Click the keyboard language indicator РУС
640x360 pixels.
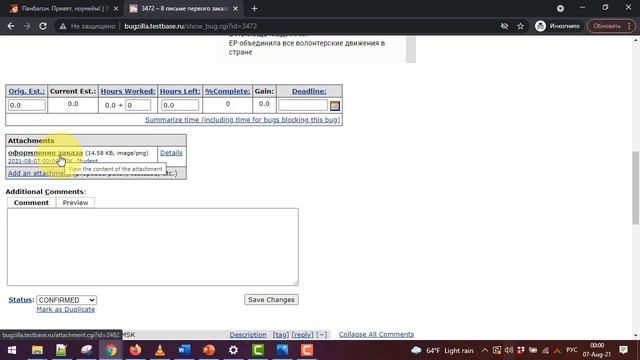(x=572, y=350)
